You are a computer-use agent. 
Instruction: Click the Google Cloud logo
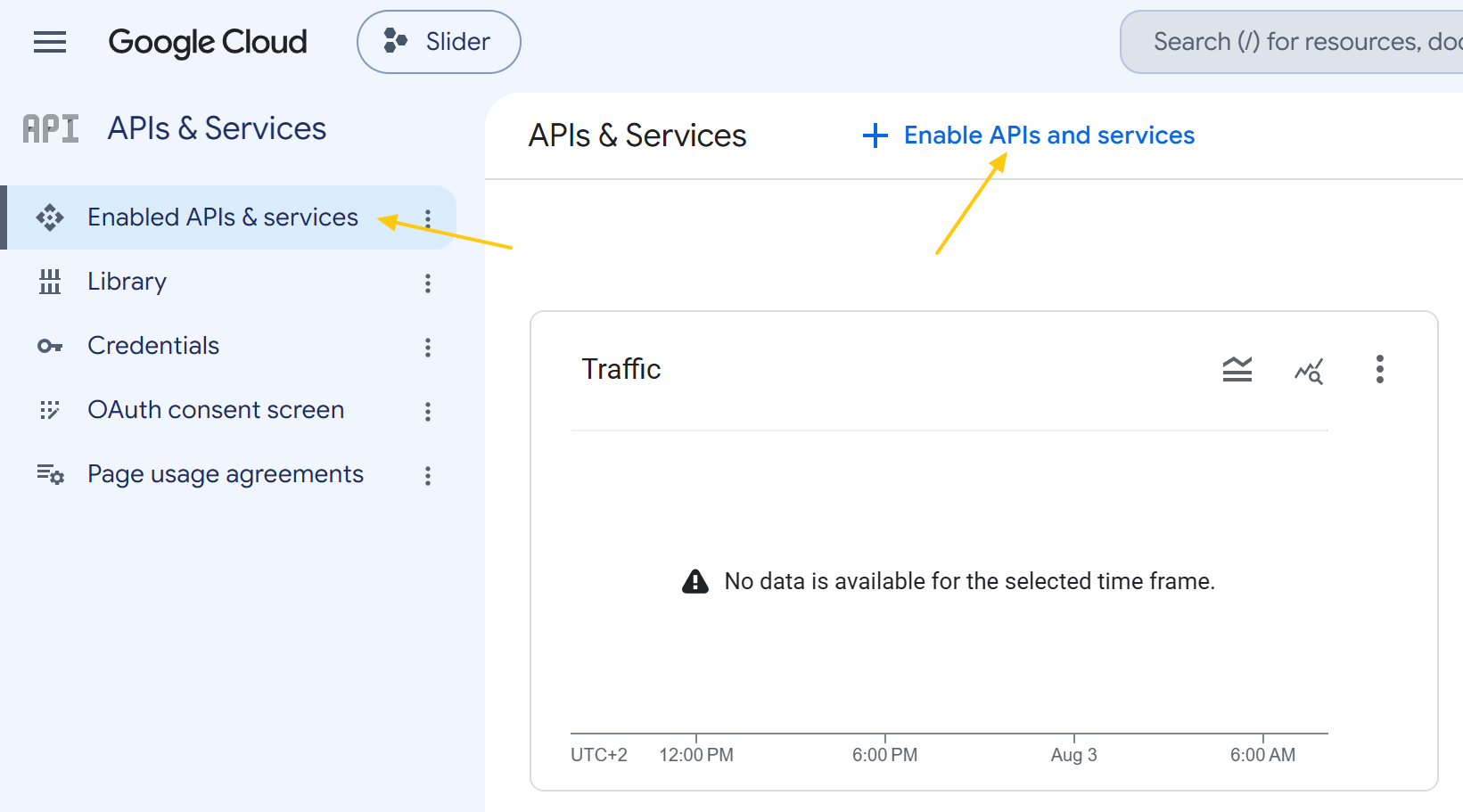pos(208,42)
